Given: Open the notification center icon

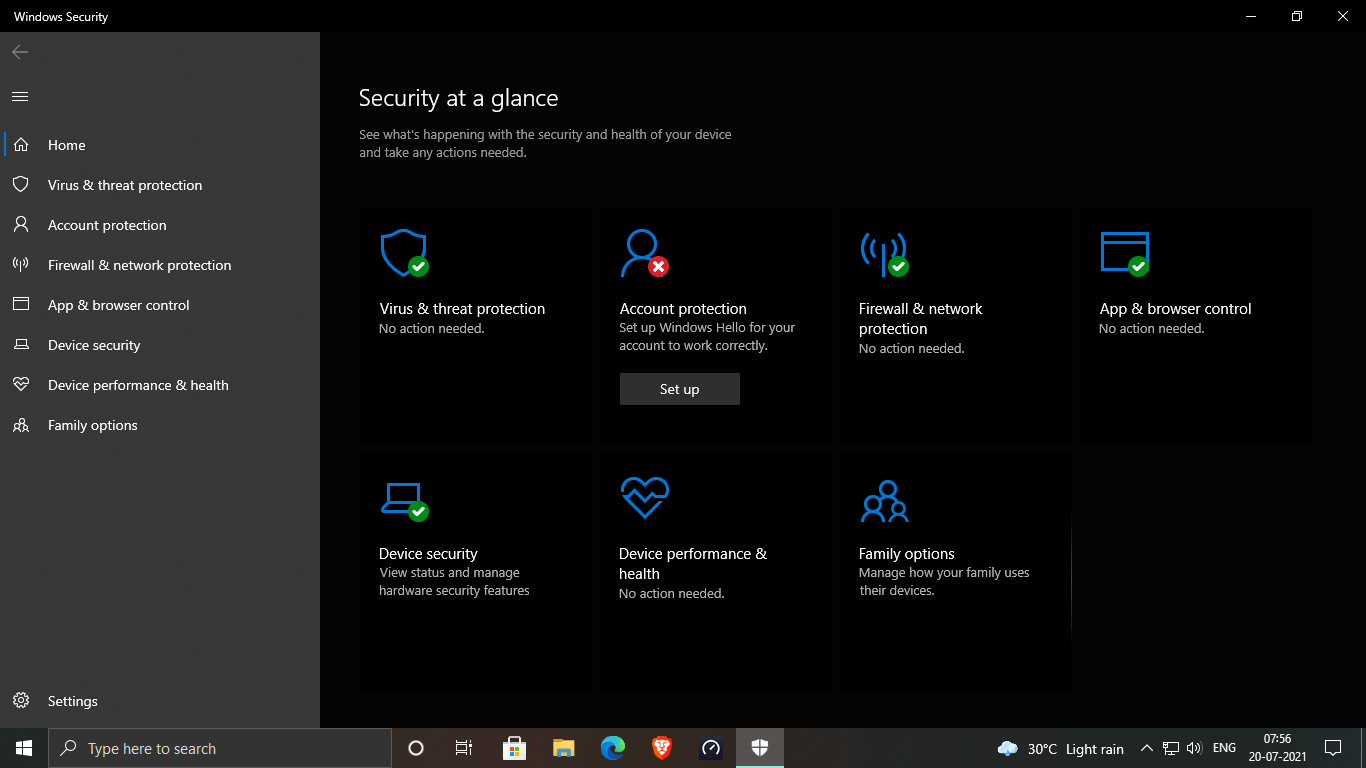Looking at the screenshot, I should [1333, 748].
